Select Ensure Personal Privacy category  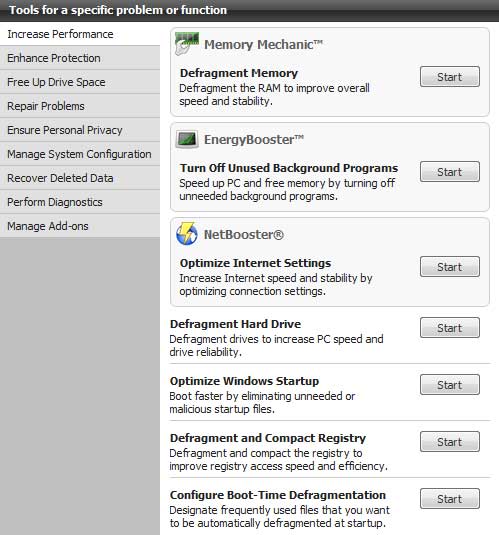(x=80, y=130)
